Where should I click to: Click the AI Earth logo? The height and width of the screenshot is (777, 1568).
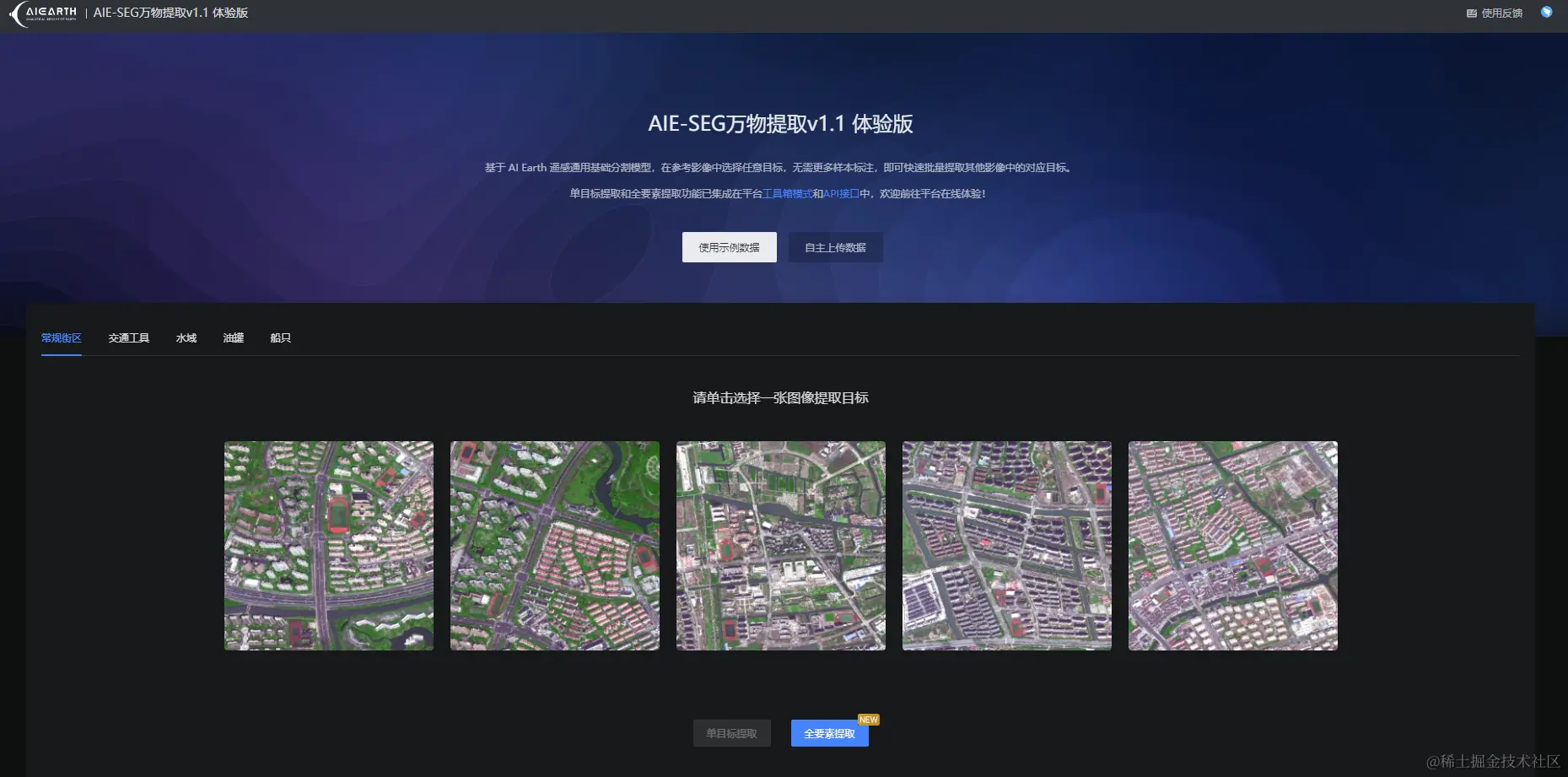pyautogui.click(x=43, y=13)
